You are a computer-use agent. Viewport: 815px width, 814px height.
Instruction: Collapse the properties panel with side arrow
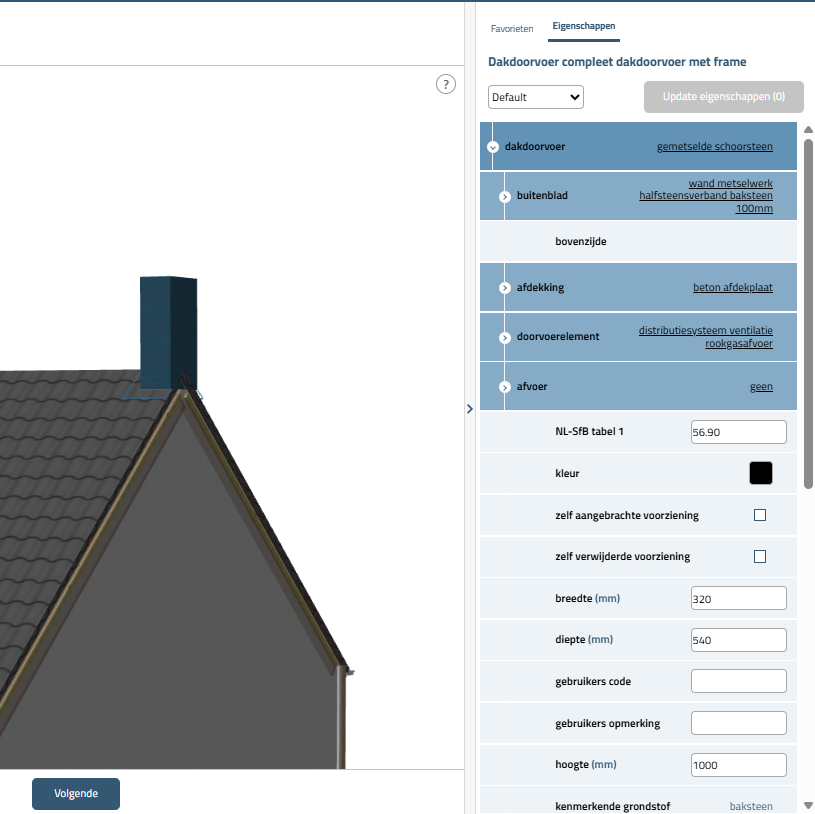[x=470, y=408]
